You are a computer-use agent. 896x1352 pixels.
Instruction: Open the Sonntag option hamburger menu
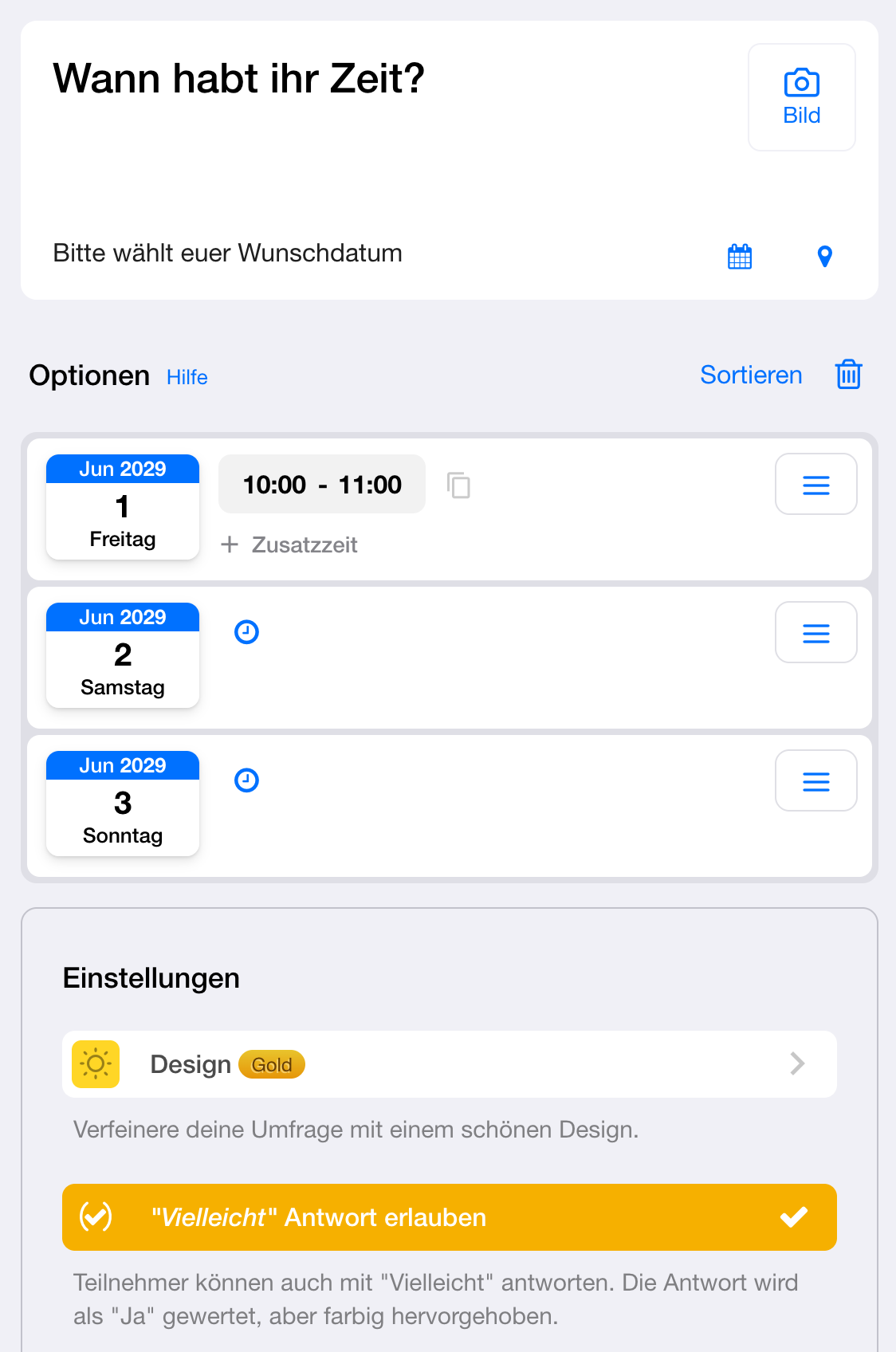[815, 781]
